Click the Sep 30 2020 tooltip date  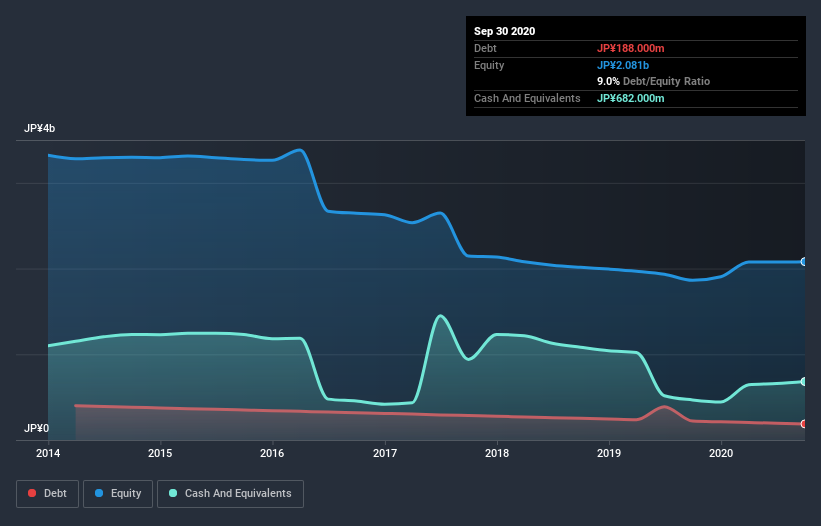coord(505,31)
